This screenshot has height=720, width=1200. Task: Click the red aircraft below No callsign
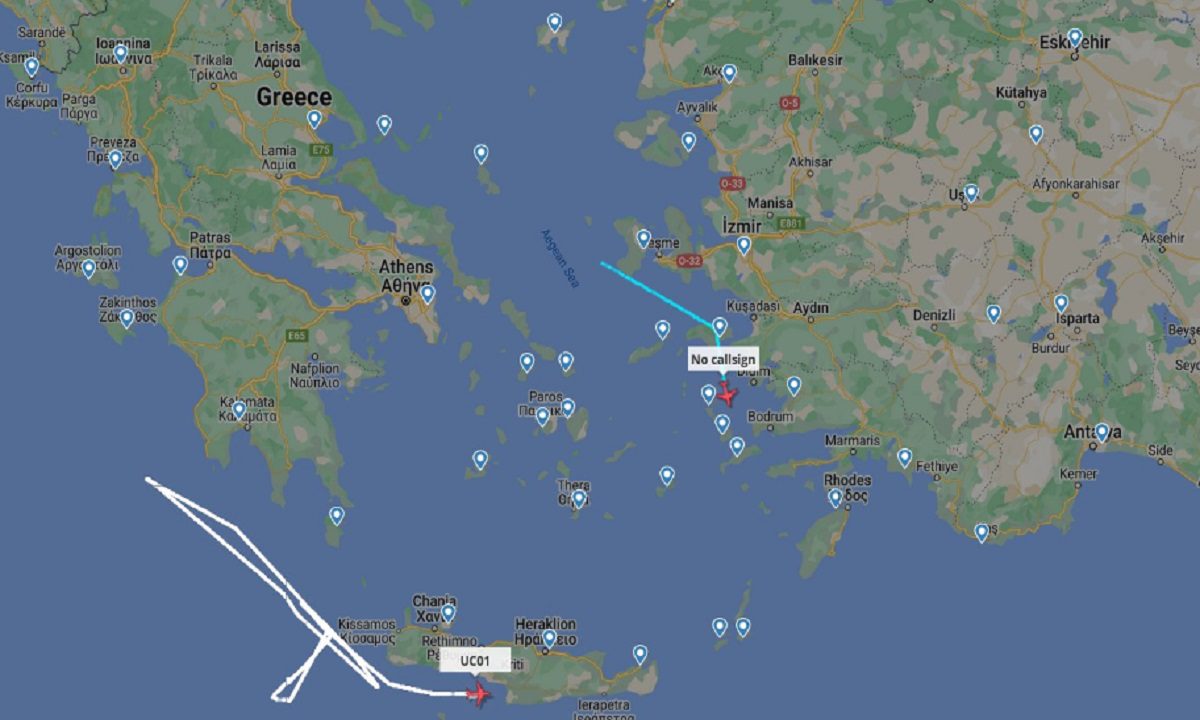coord(726,394)
